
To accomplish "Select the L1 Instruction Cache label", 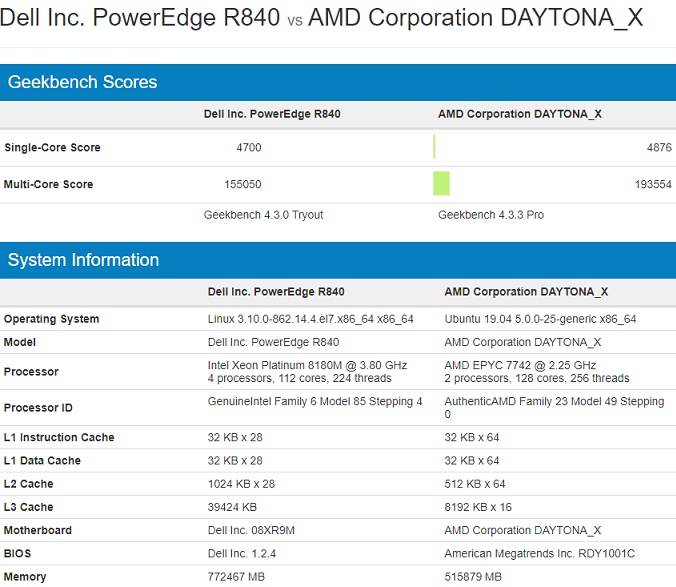I will click(59, 437).
